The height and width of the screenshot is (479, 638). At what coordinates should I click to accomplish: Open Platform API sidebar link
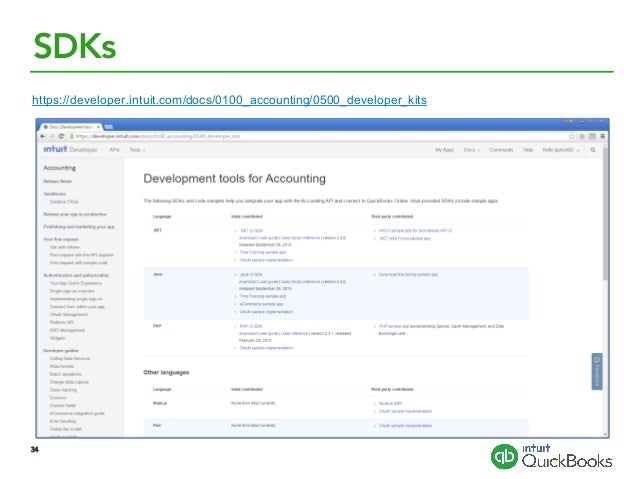61,322
